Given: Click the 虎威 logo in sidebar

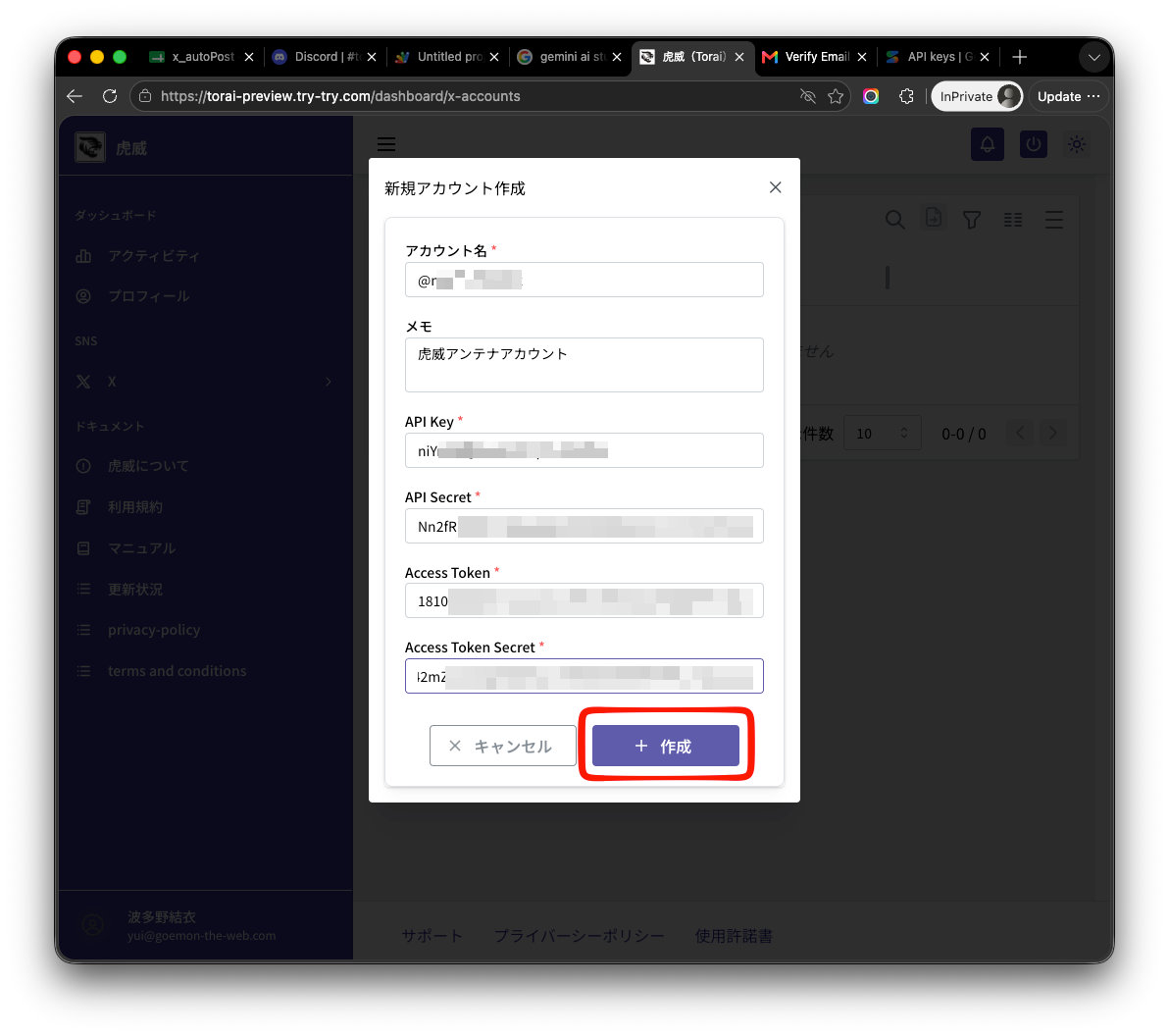Looking at the screenshot, I should pos(90,148).
